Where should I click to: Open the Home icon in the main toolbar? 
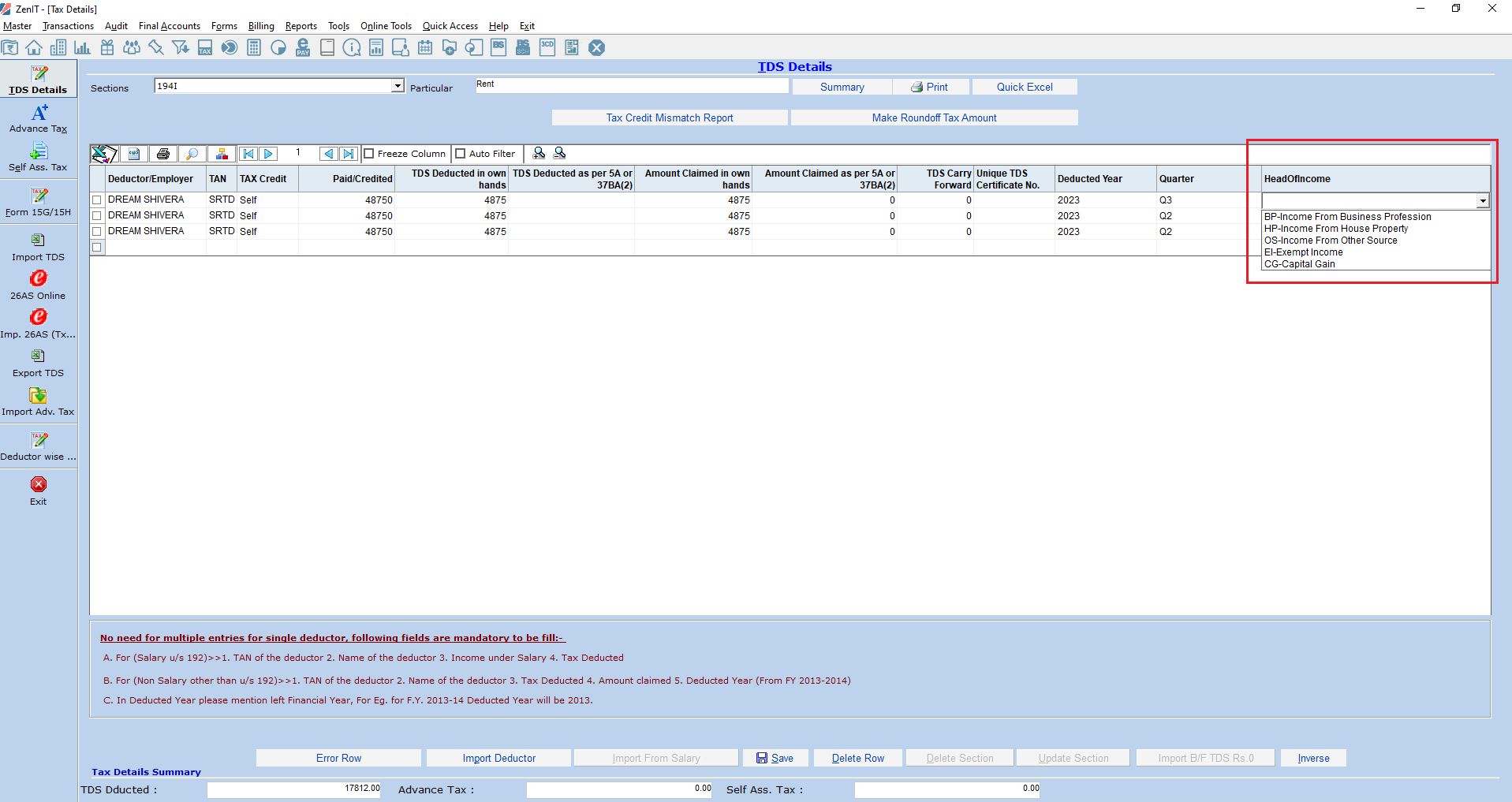(34, 47)
